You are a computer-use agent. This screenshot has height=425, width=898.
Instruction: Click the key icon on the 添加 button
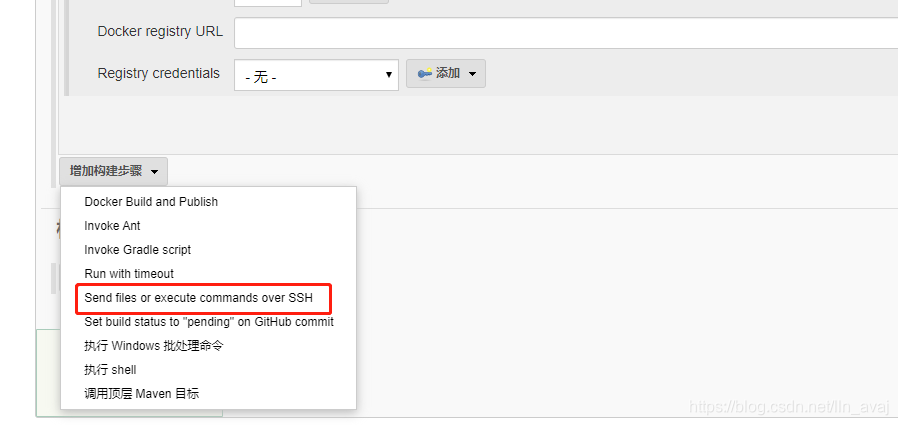click(x=424, y=73)
